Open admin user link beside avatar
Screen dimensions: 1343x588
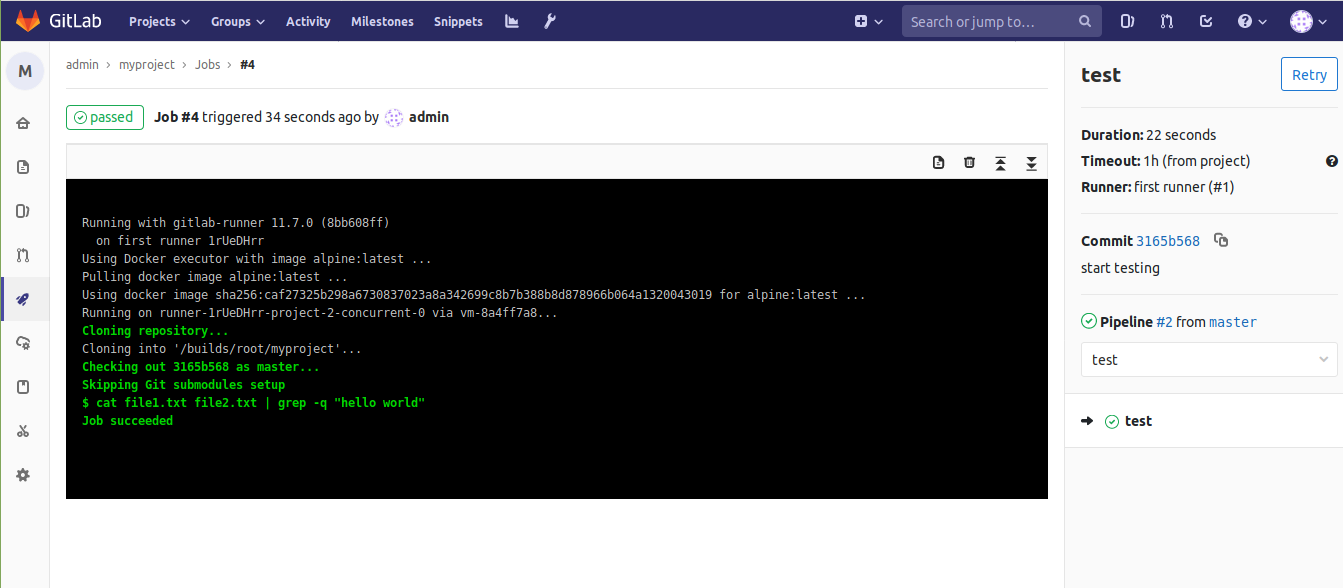coord(429,117)
